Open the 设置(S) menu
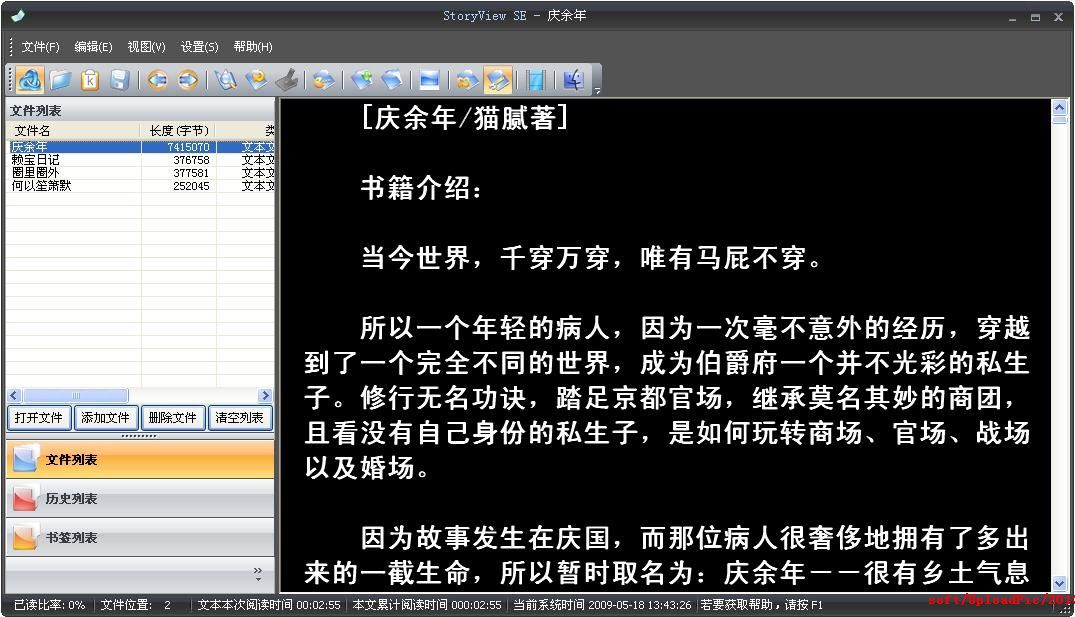 200,47
